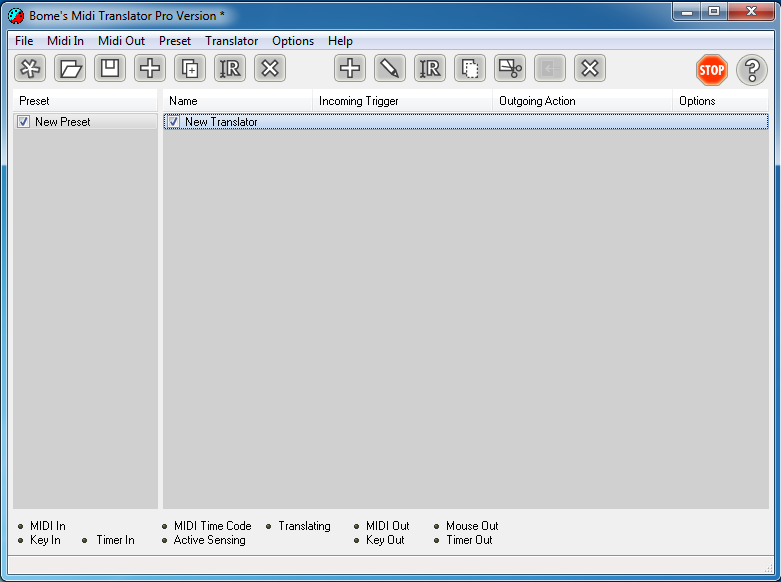Open help via question mark icon
Viewport: 781px width, 582px height.
752,70
